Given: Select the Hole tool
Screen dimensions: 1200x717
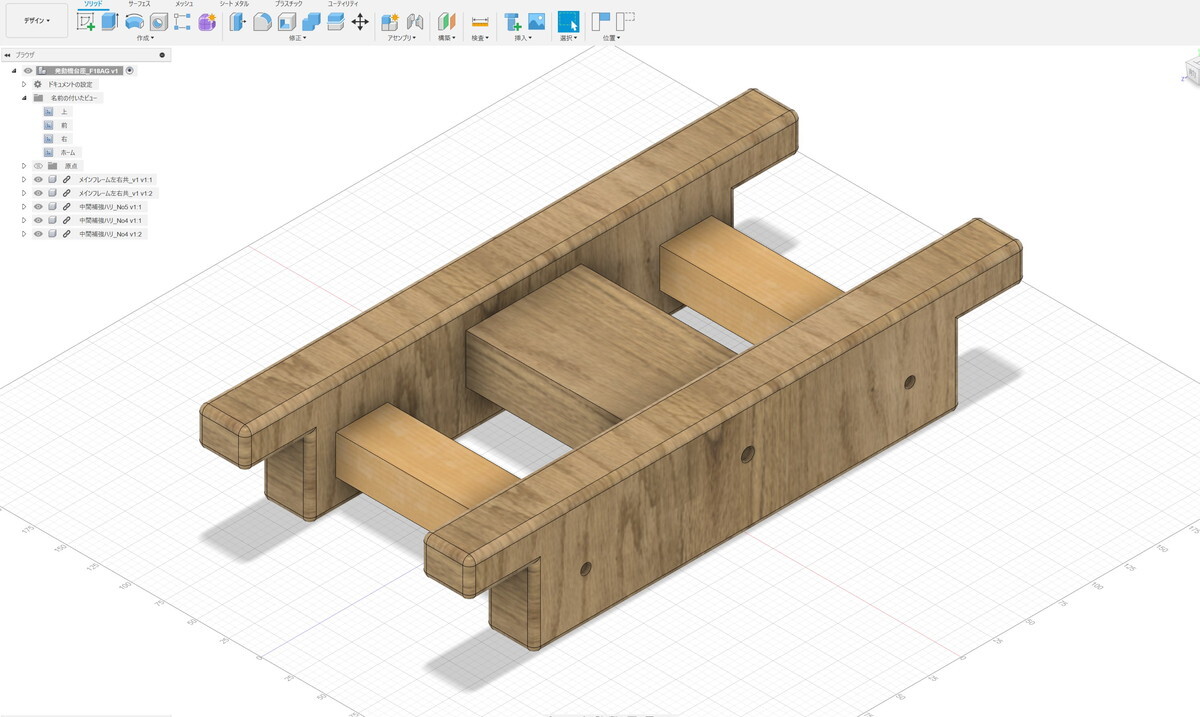Looking at the screenshot, I should click(x=158, y=22).
